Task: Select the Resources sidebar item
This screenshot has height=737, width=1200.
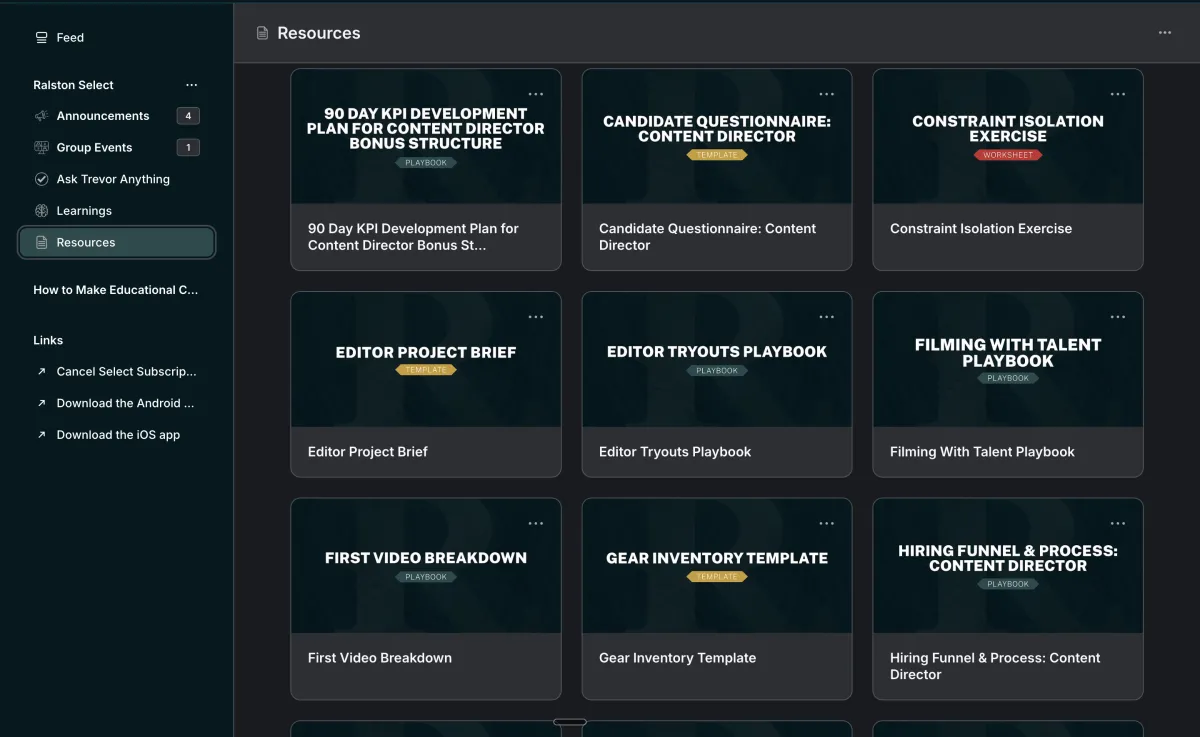Action: pos(116,243)
